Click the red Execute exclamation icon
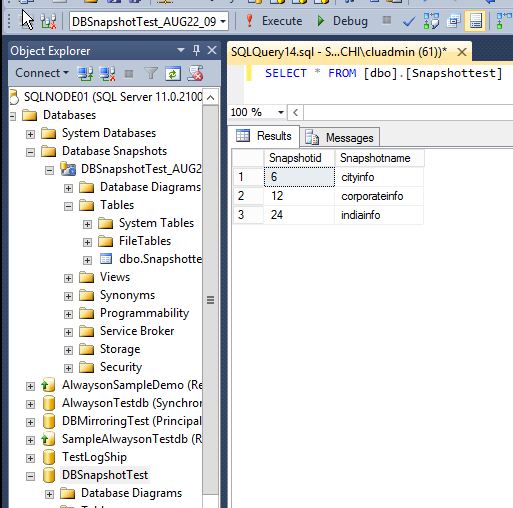 pos(249,21)
